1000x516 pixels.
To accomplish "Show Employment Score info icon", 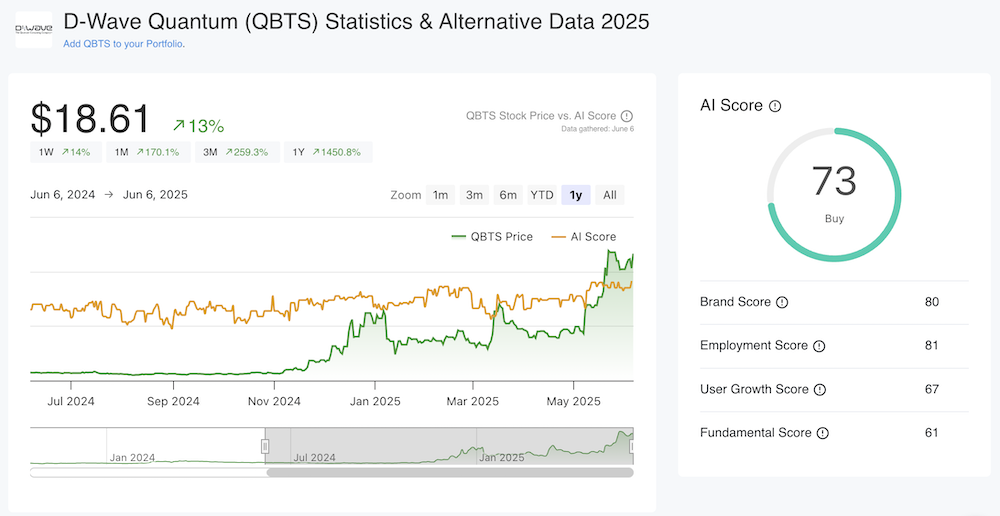I will 819,346.
